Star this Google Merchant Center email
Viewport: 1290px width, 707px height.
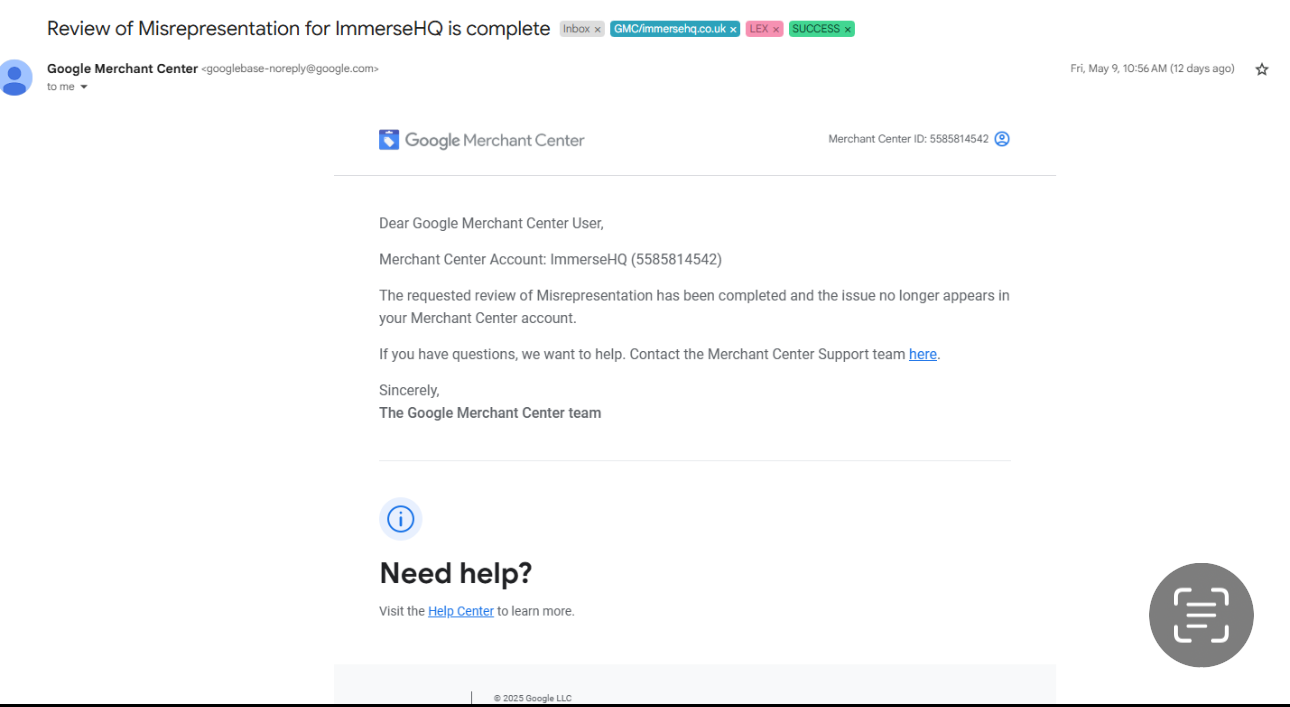click(x=1262, y=69)
